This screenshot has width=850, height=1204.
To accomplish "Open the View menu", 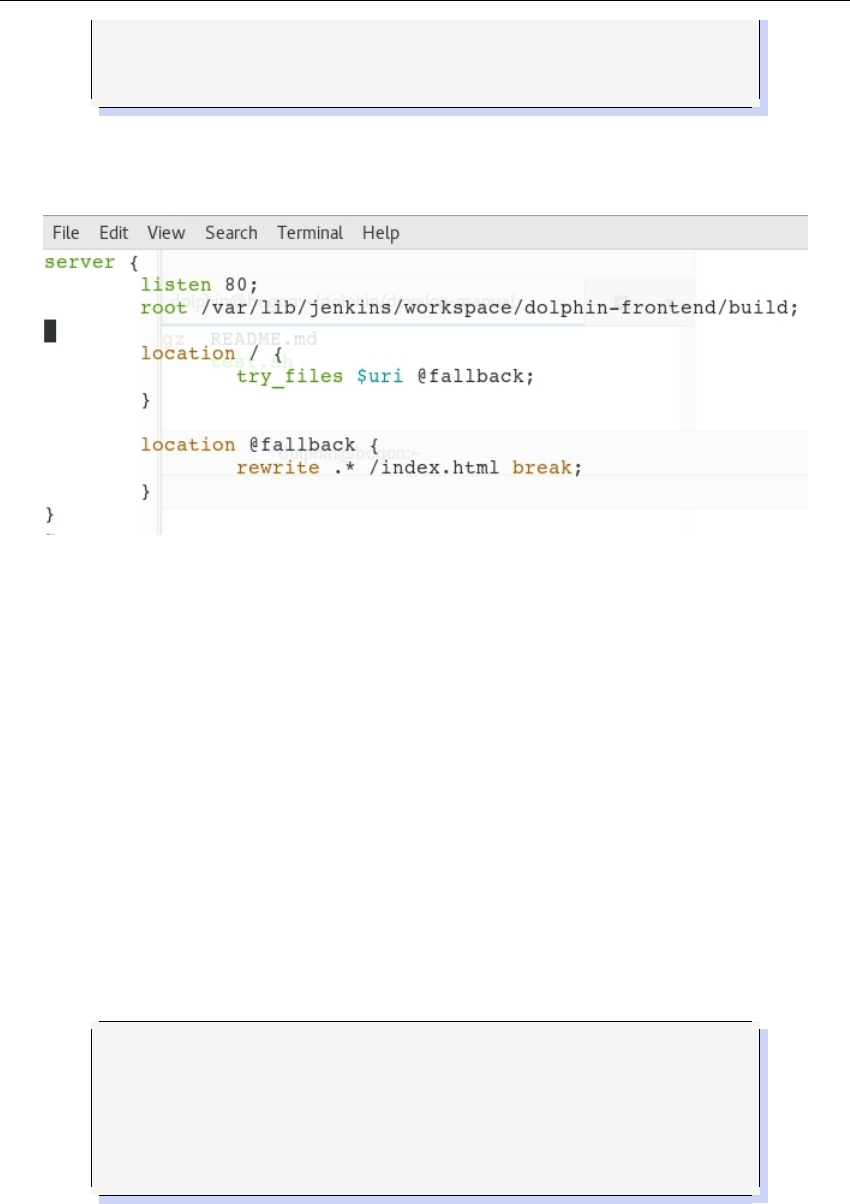I will click(x=166, y=233).
